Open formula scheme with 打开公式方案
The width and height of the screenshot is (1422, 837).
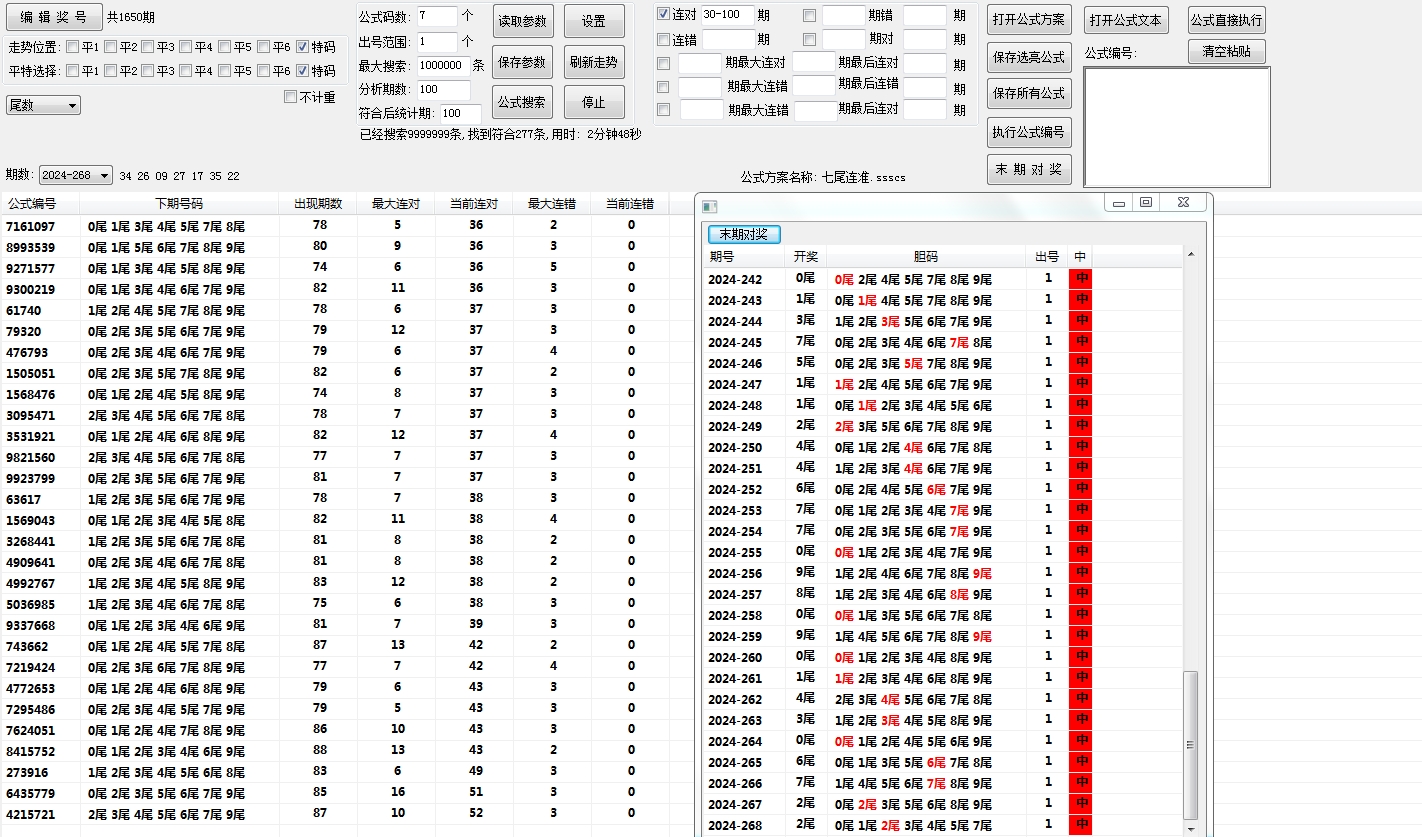[x=1028, y=20]
